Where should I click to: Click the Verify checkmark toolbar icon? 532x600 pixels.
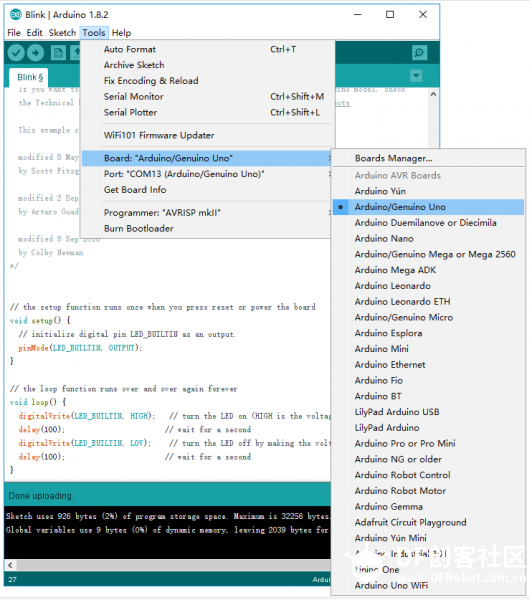pyautogui.click(x=16, y=53)
